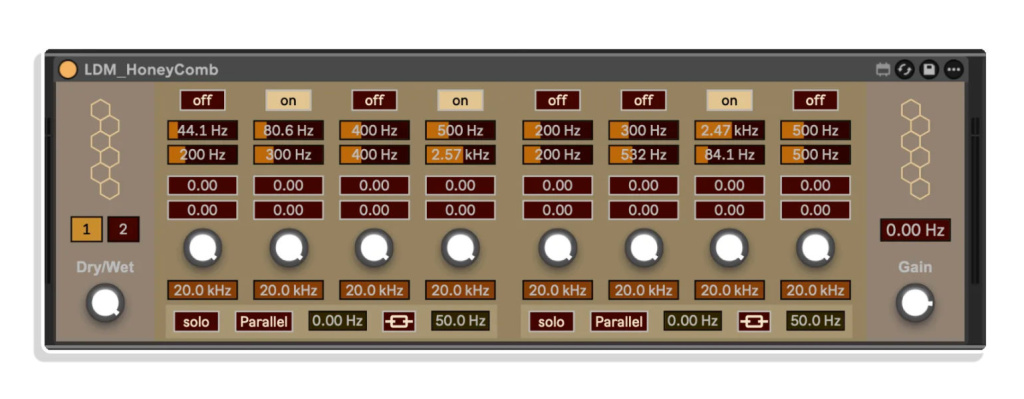Click the 20.0 kHz box in 532 Hz column
This screenshot has height=399, width=1024.
pos(643,290)
